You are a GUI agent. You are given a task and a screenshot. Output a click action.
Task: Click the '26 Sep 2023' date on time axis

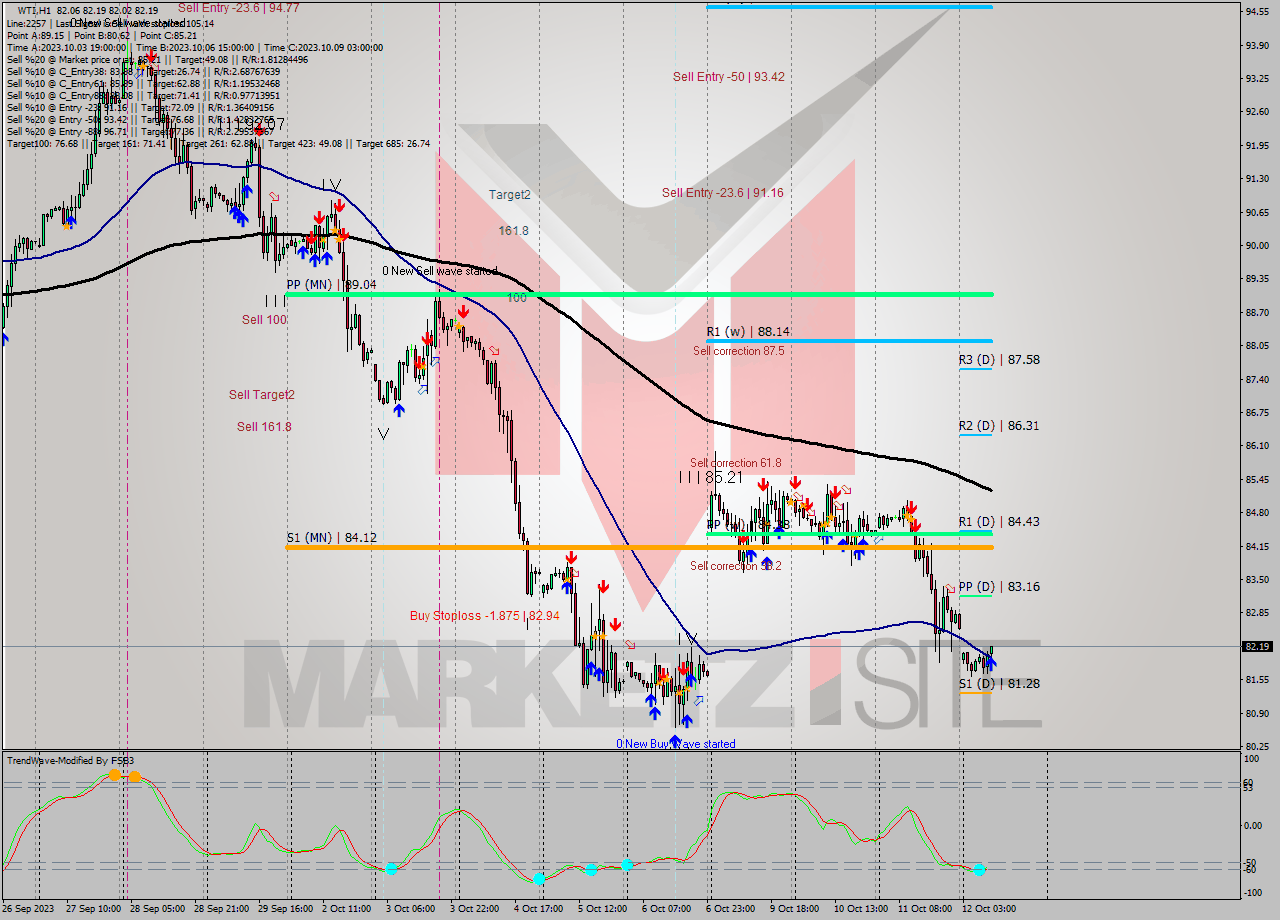pos(29,909)
